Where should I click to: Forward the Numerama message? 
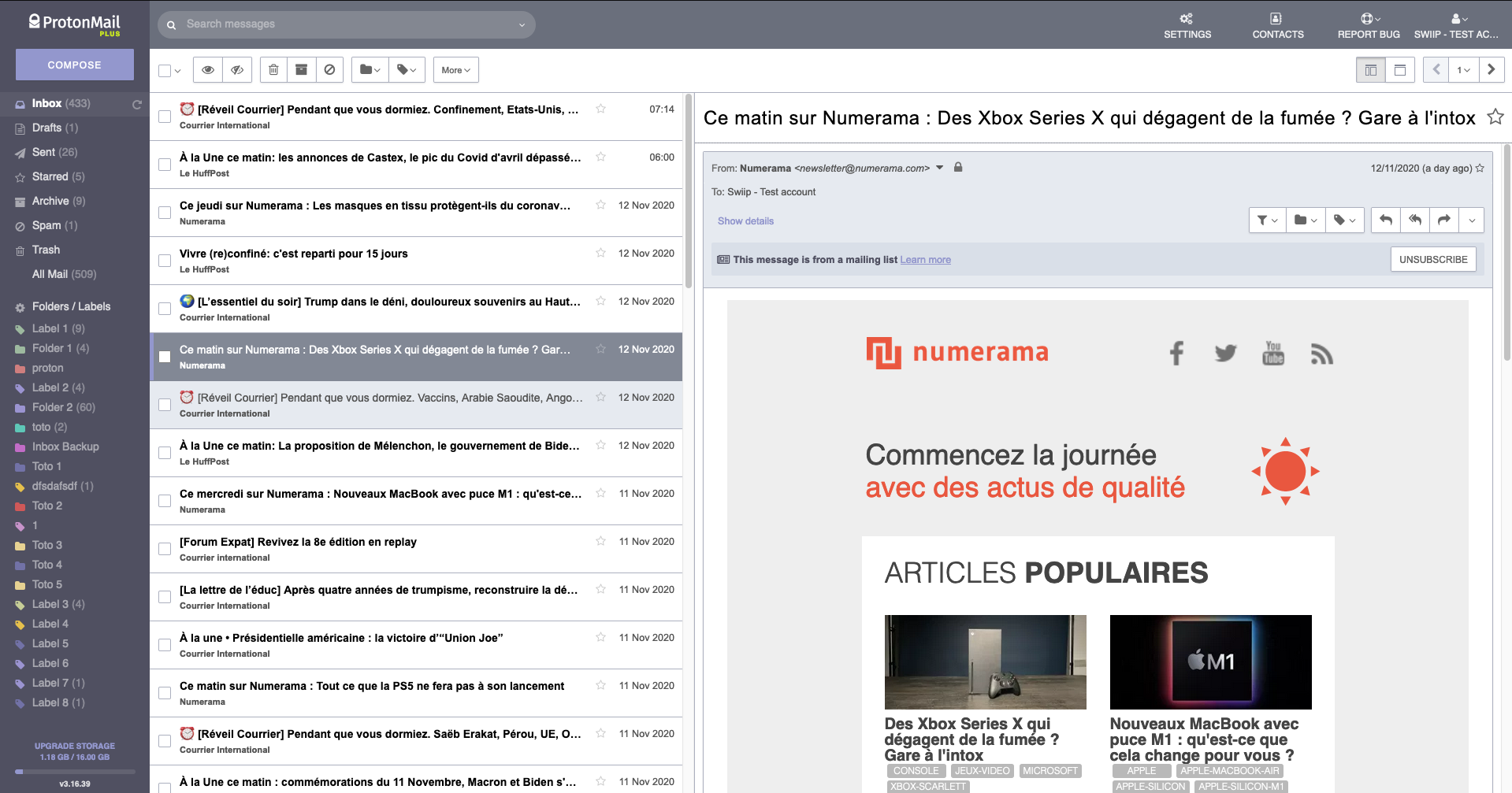1444,220
